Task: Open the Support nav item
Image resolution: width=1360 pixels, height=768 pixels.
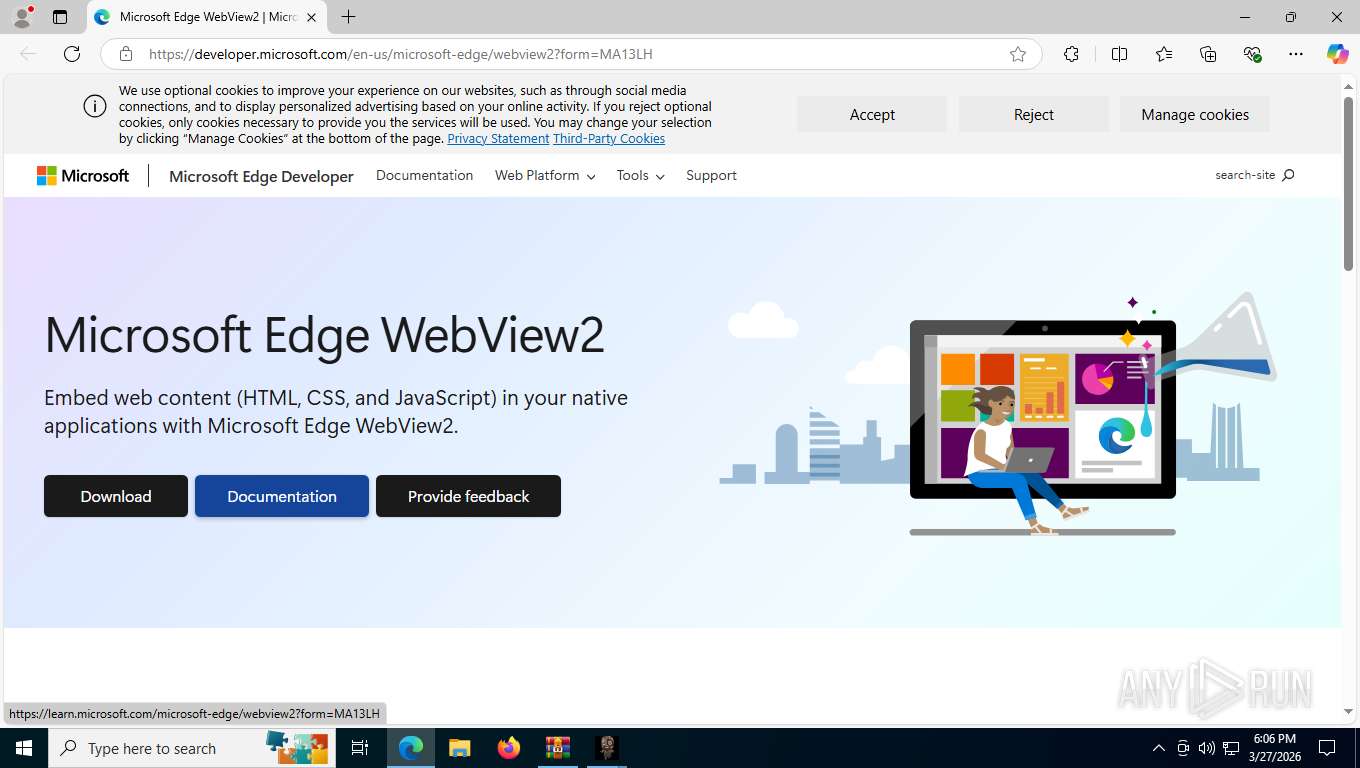Action: (711, 175)
